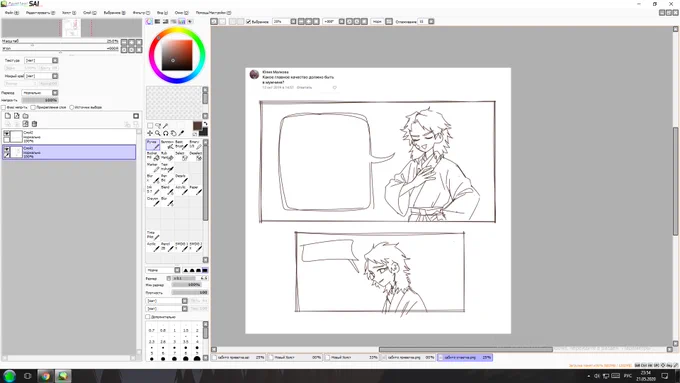680x383 pixels.
Task: Open the brush texture dropdown
Action: 167,308
